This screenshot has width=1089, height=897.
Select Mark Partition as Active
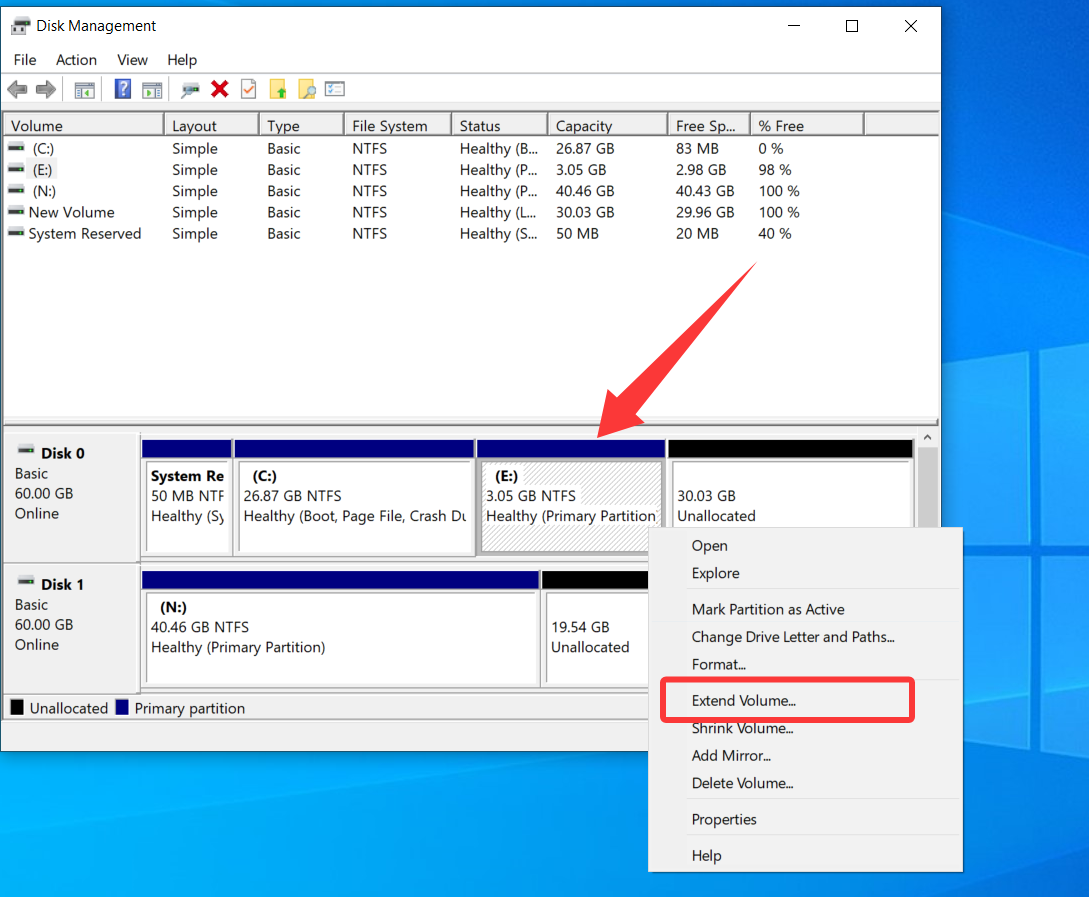pos(806,610)
